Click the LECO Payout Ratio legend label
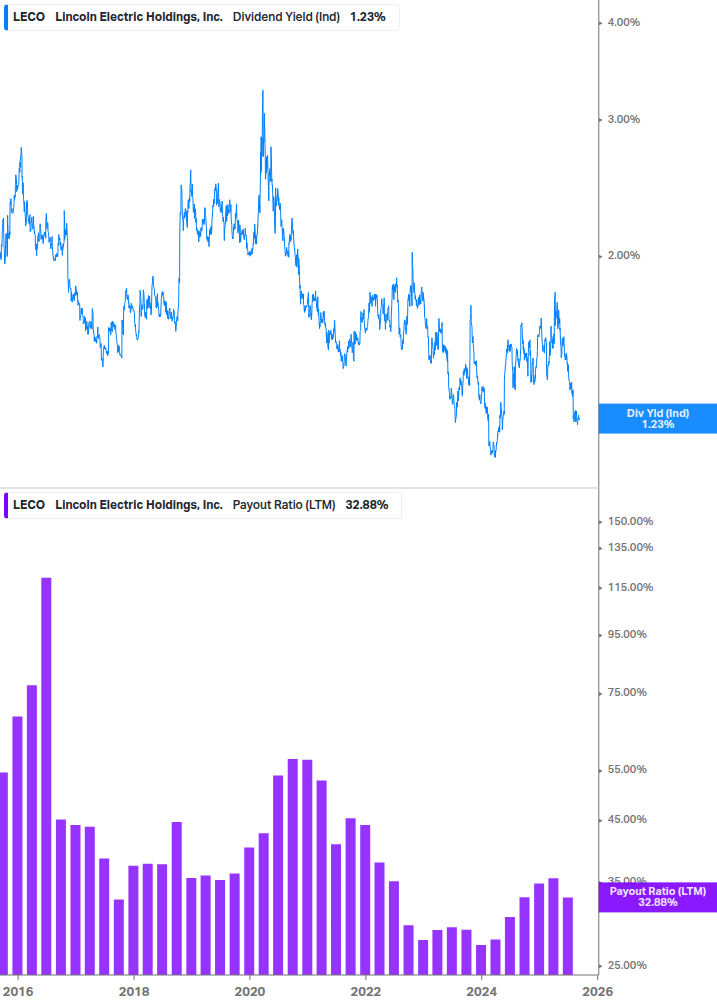 click(x=202, y=505)
